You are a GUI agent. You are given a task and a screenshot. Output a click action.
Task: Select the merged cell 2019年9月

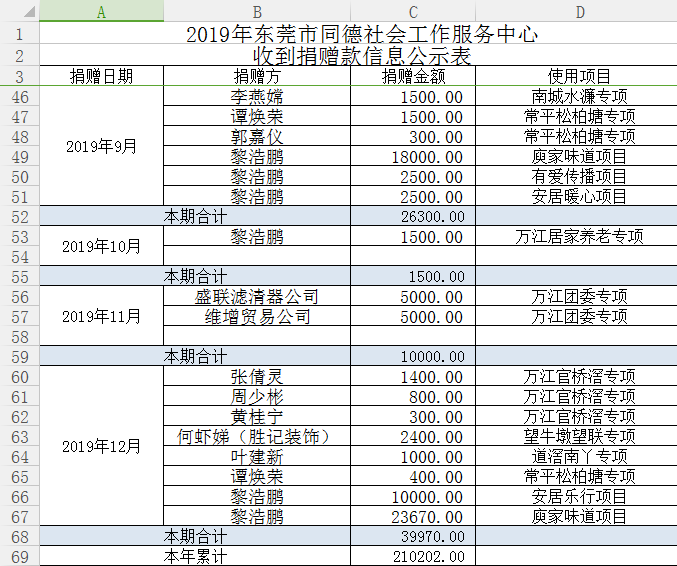(x=101, y=146)
